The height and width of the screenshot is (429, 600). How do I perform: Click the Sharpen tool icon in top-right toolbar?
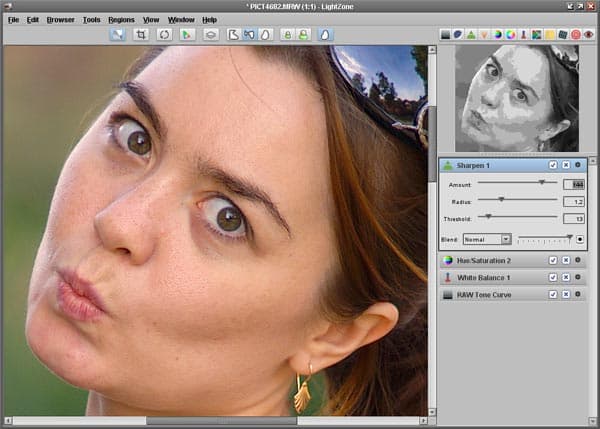pos(471,34)
